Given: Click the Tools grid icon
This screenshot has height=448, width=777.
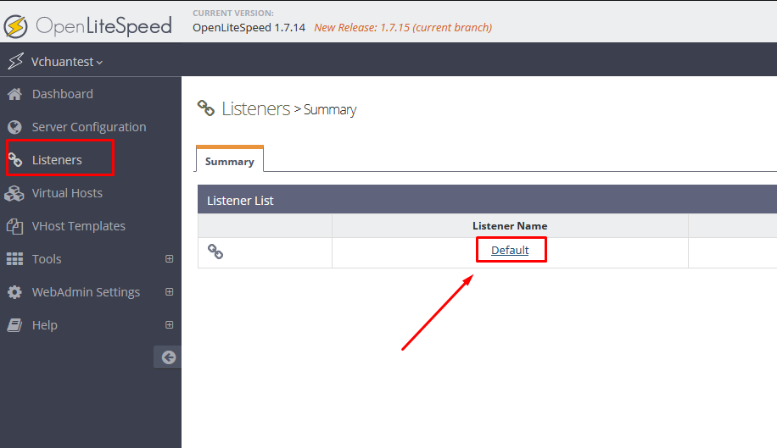Looking at the screenshot, I should (15, 259).
